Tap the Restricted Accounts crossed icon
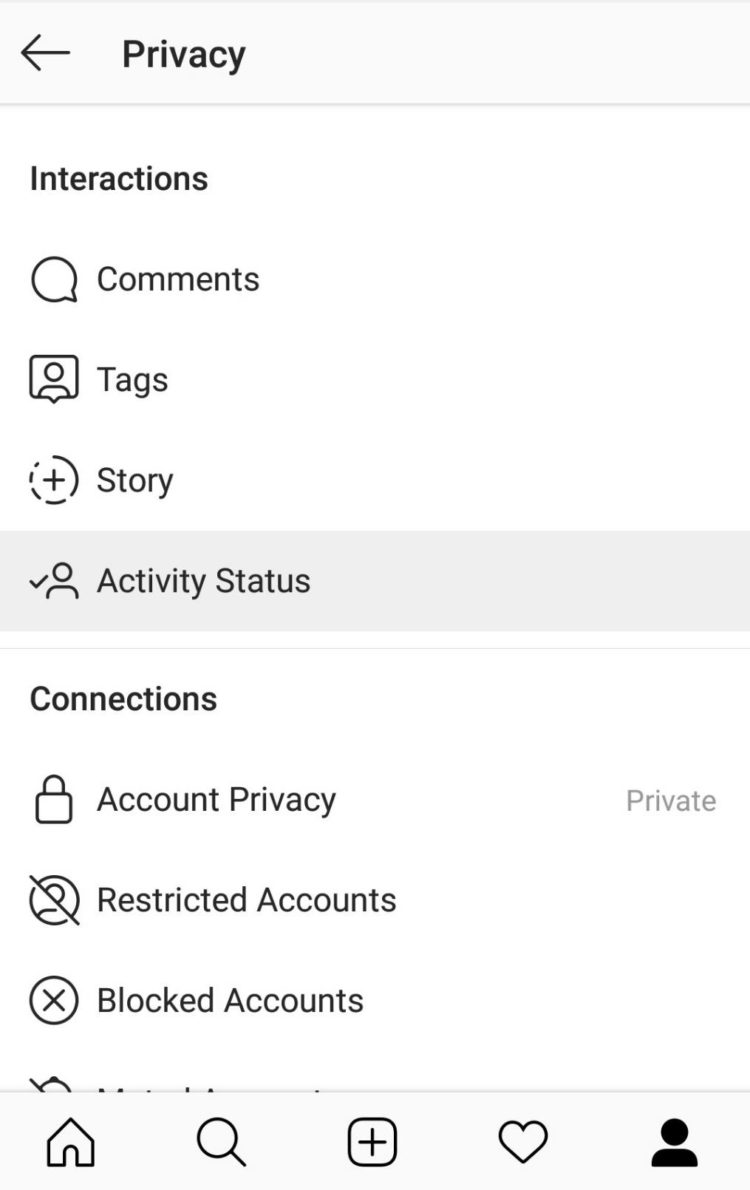750x1190 pixels. point(54,900)
